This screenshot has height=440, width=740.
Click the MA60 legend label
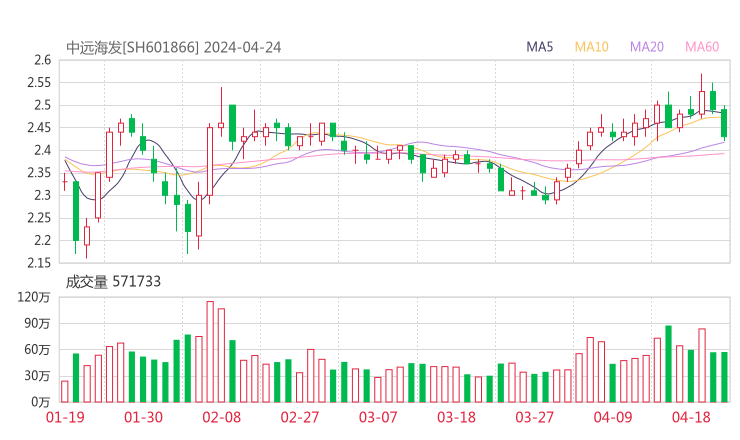pyautogui.click(x=702, y=47)
